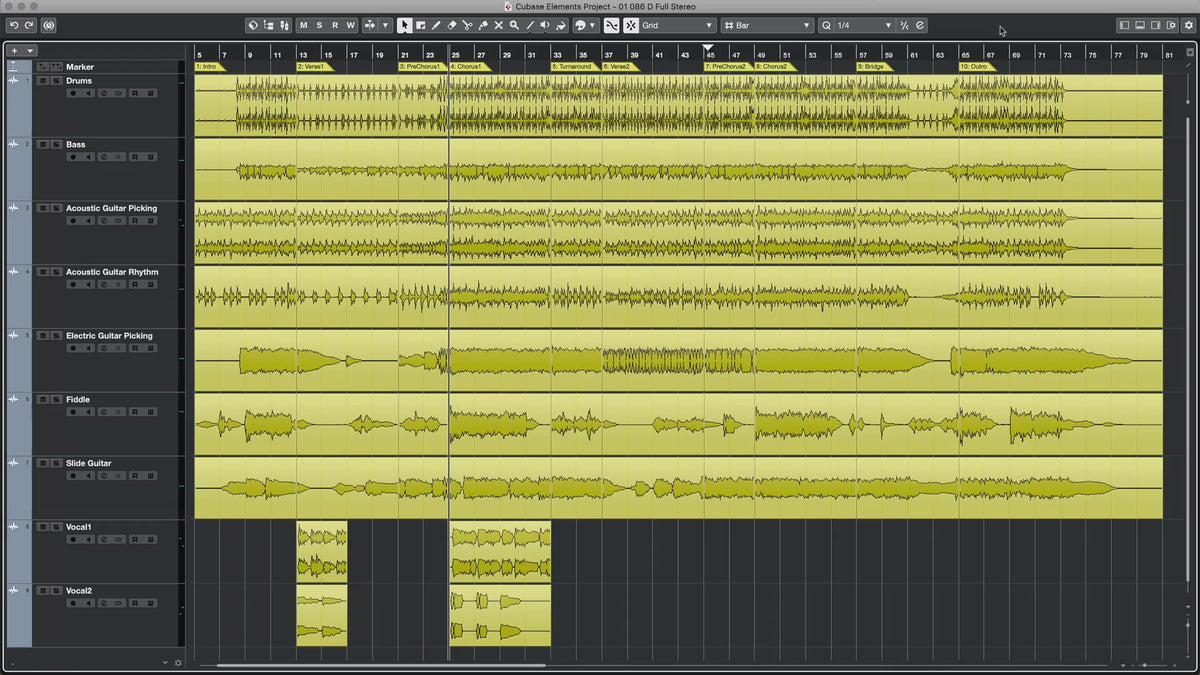Click the Undo arrow icon
Viewport: 1200px width, 675px height.
tap(14, 25)
